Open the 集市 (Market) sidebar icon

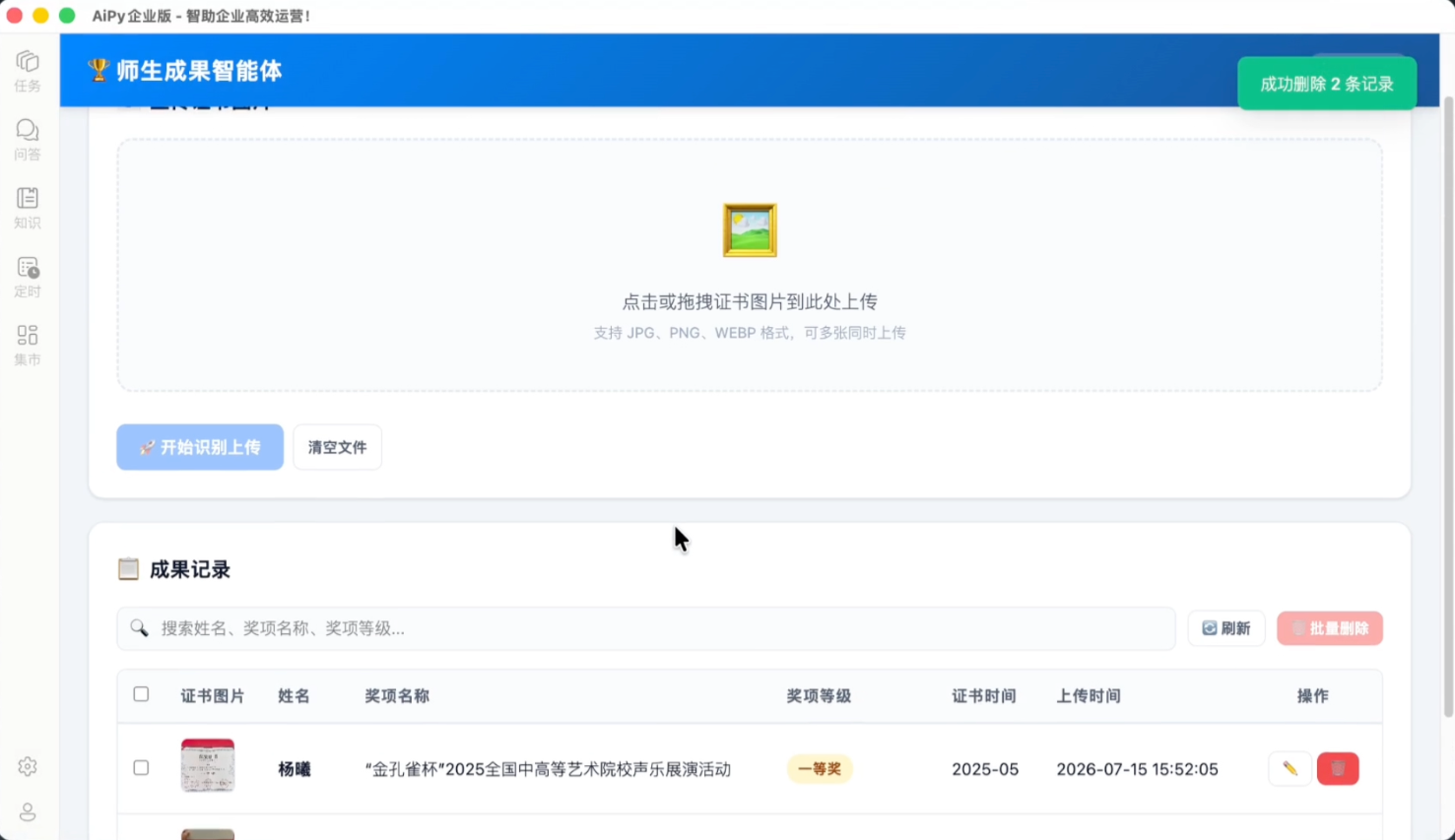(x=28, y=345)
